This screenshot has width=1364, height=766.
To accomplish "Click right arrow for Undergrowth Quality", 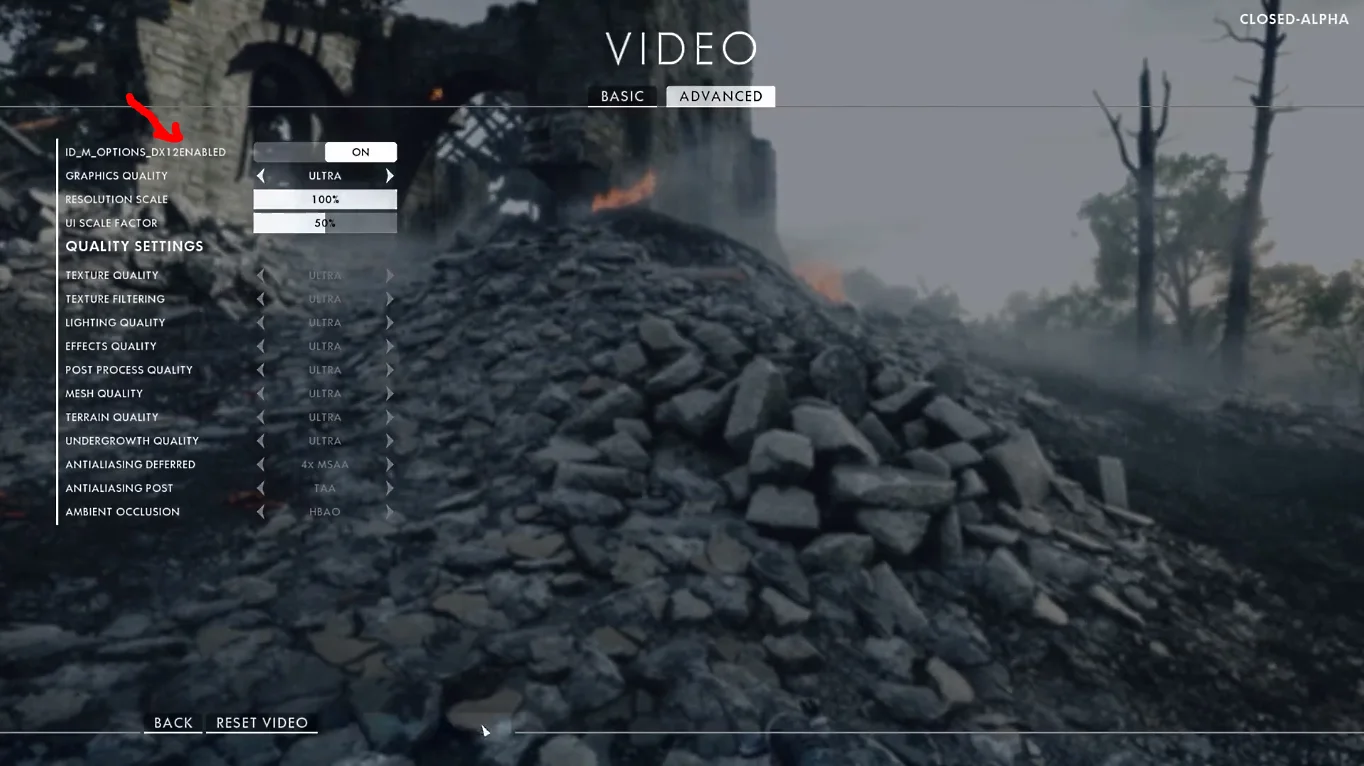I will (389, 441).
